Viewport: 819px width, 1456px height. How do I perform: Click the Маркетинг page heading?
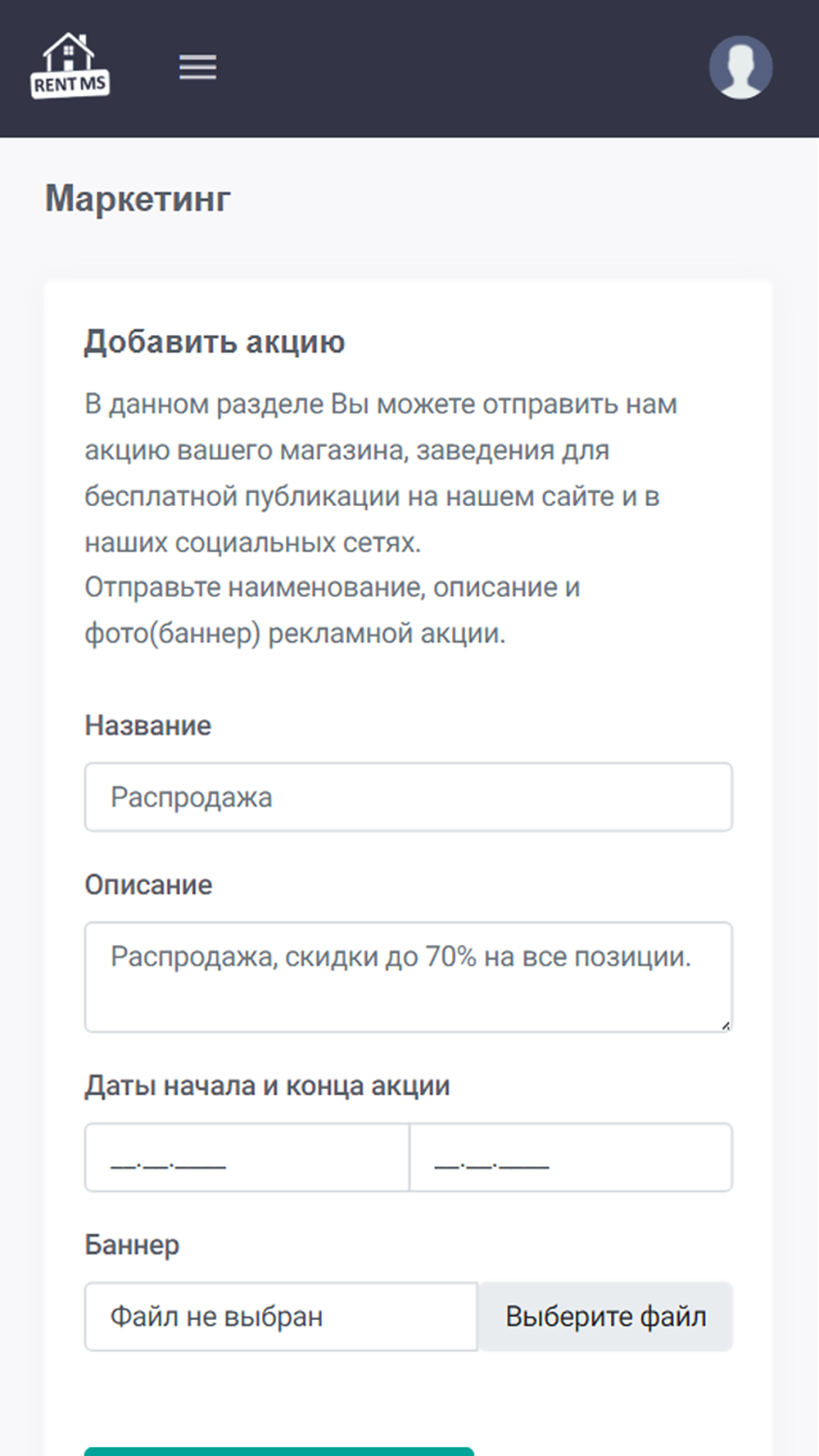[x=138, y=199]
